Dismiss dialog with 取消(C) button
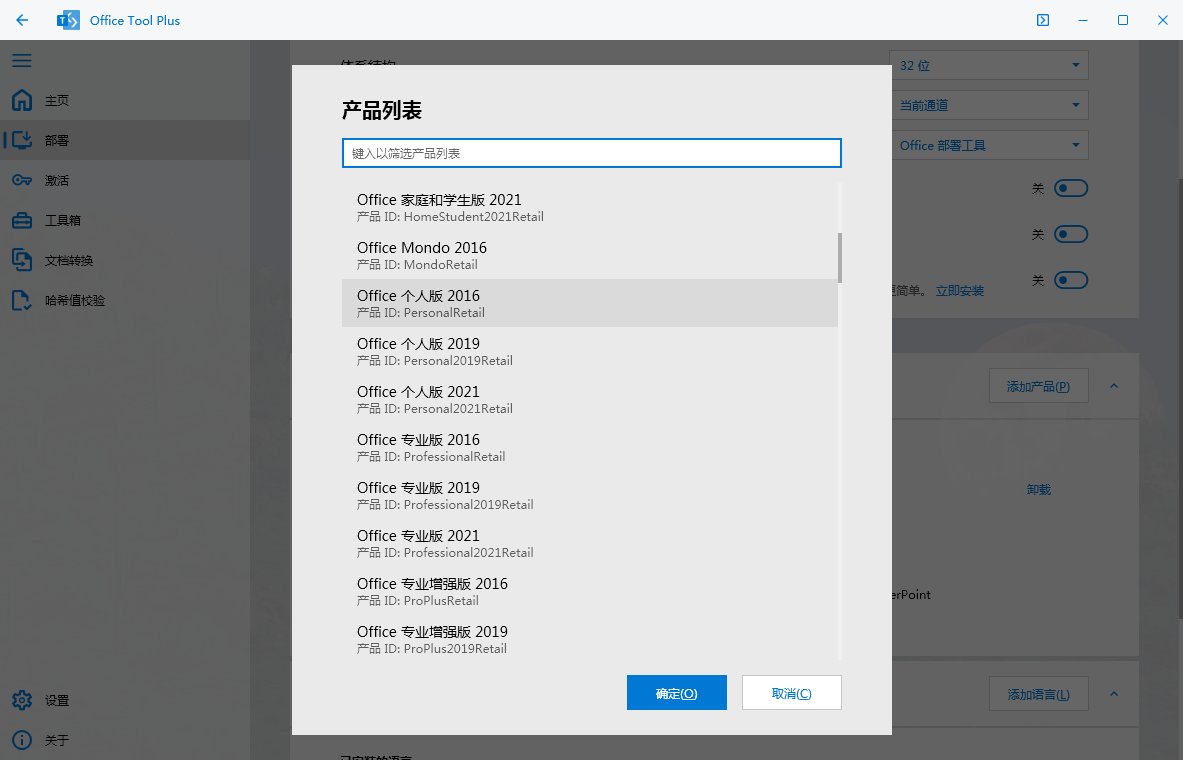Screen dimensions: 1183x760 tap(791, 693)
